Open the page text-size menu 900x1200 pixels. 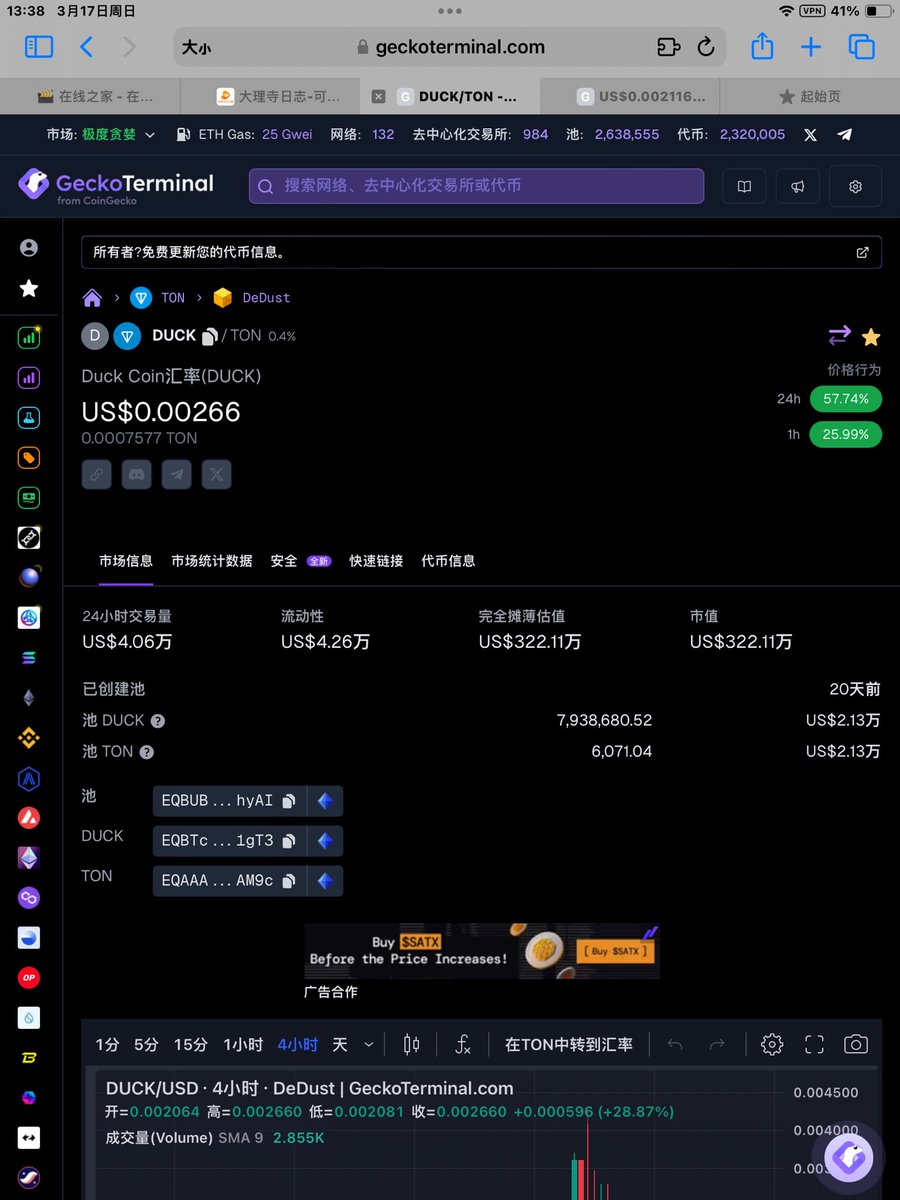point(197,47)
